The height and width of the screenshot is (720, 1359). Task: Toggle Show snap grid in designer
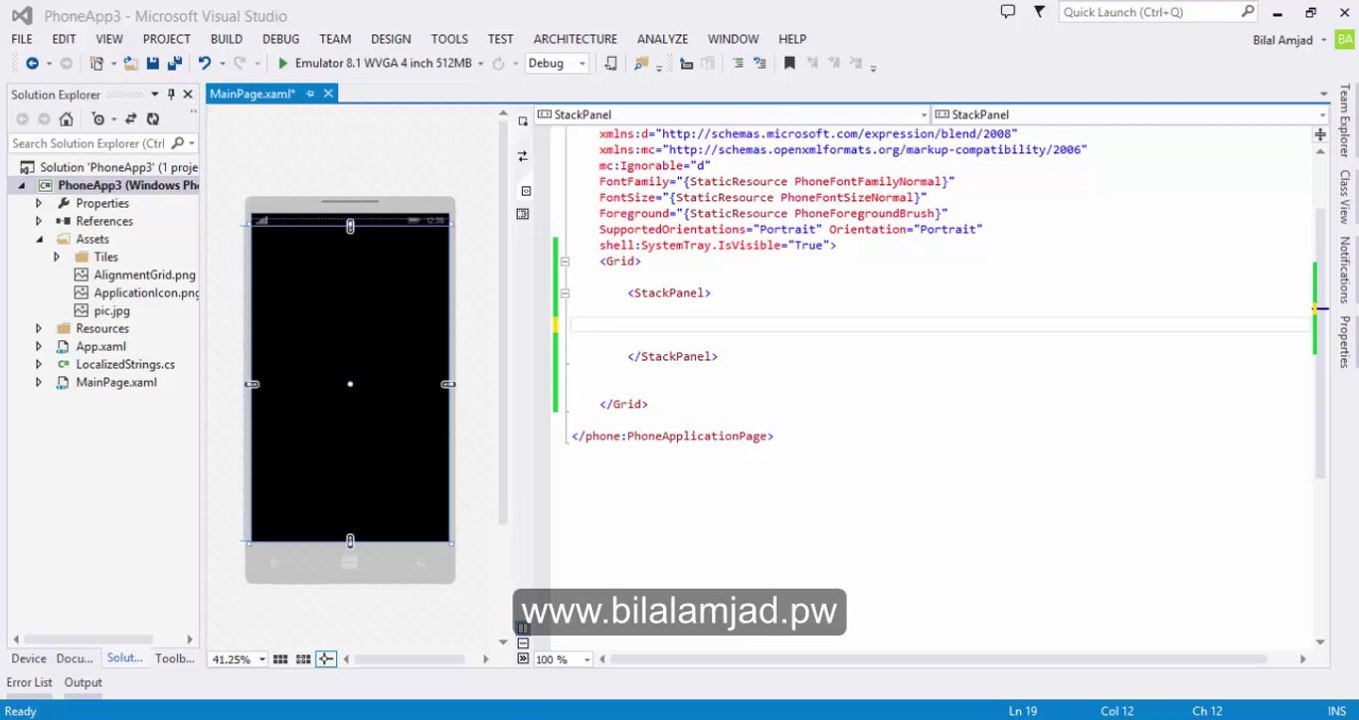coord(280,659)
